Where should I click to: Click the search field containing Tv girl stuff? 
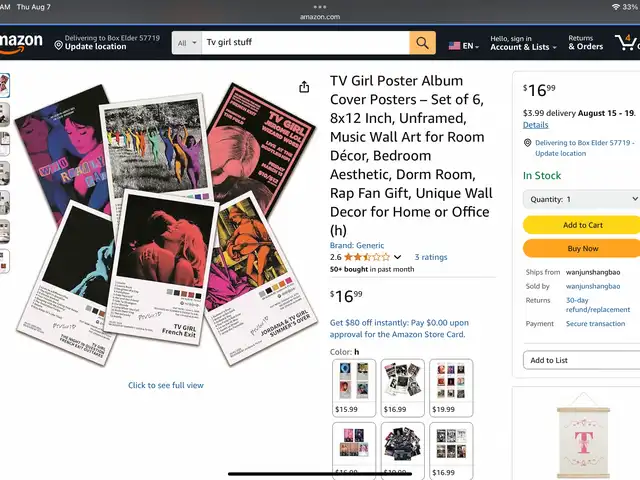(305, 42)
